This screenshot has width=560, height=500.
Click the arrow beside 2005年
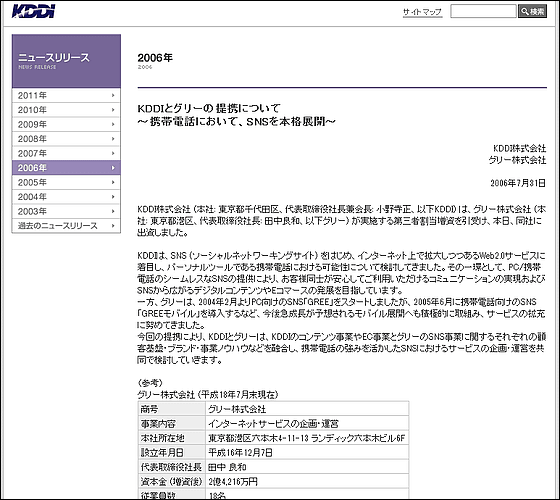click(113, 182)
